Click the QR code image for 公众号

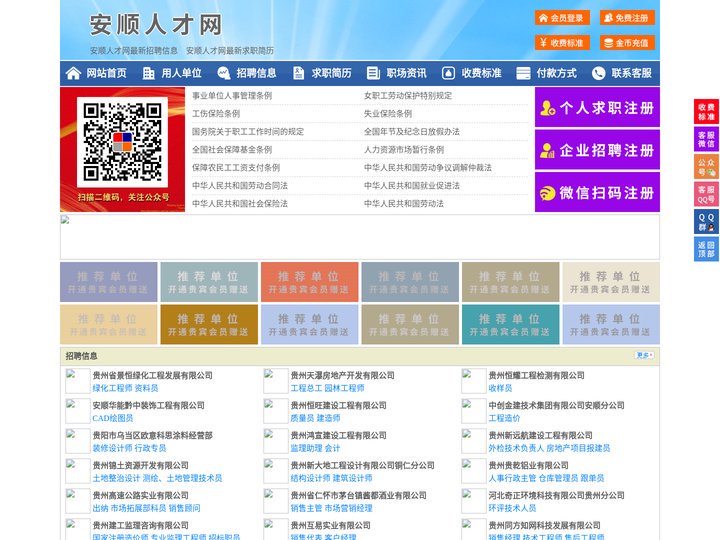point(122,142)
